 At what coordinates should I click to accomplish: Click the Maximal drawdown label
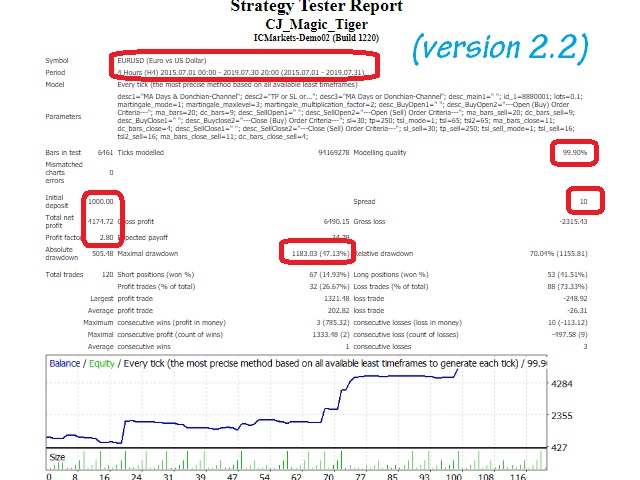(x=147, y=253)
